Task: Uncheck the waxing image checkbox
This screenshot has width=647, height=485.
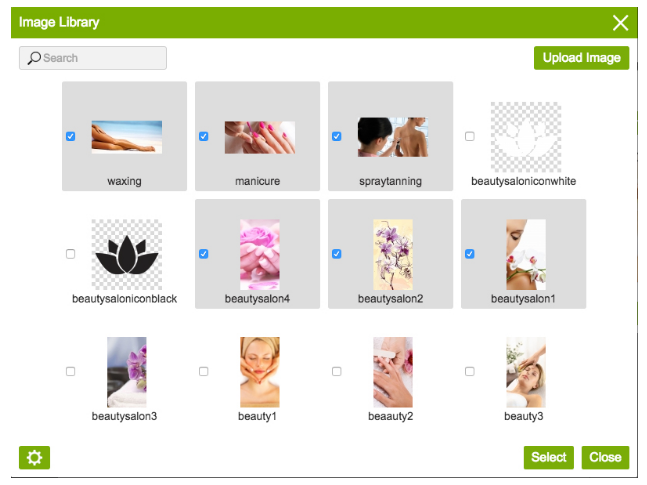Action: tap(71, 136)
